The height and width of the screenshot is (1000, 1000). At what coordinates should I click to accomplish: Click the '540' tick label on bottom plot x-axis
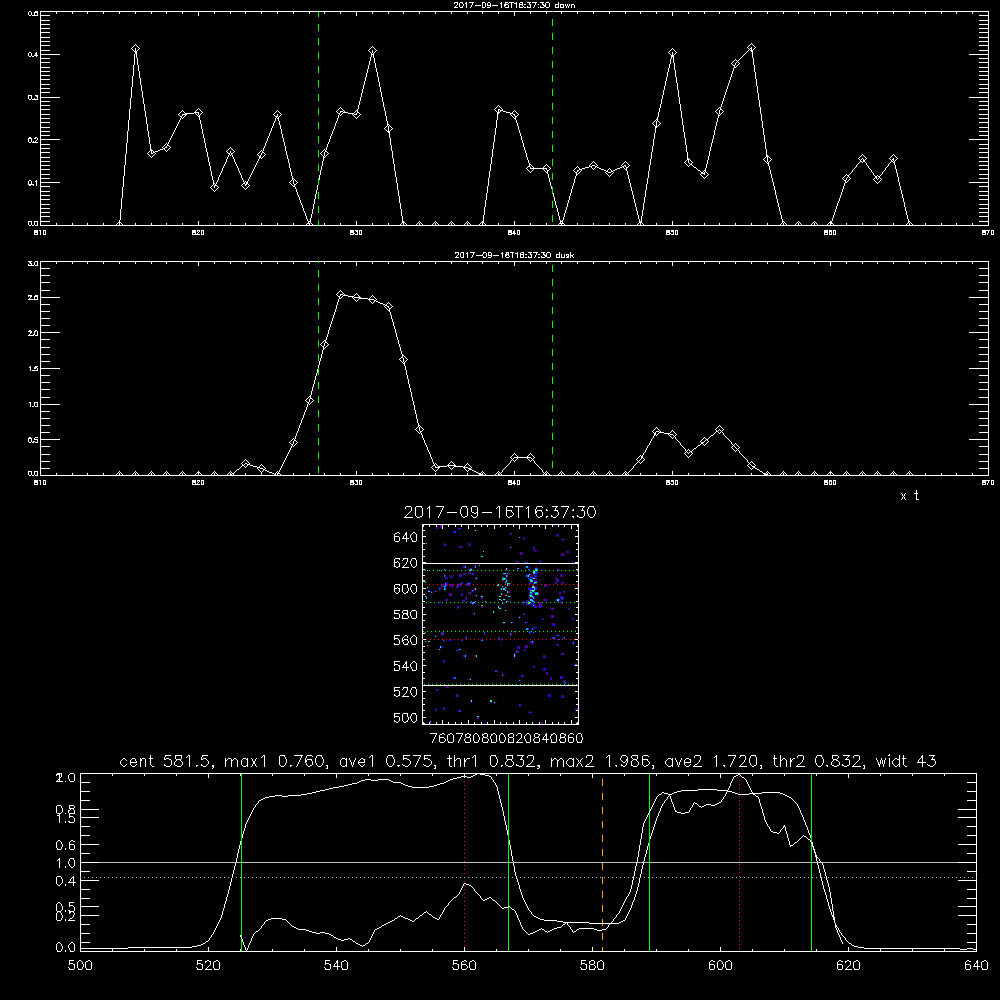click(336, 966)
